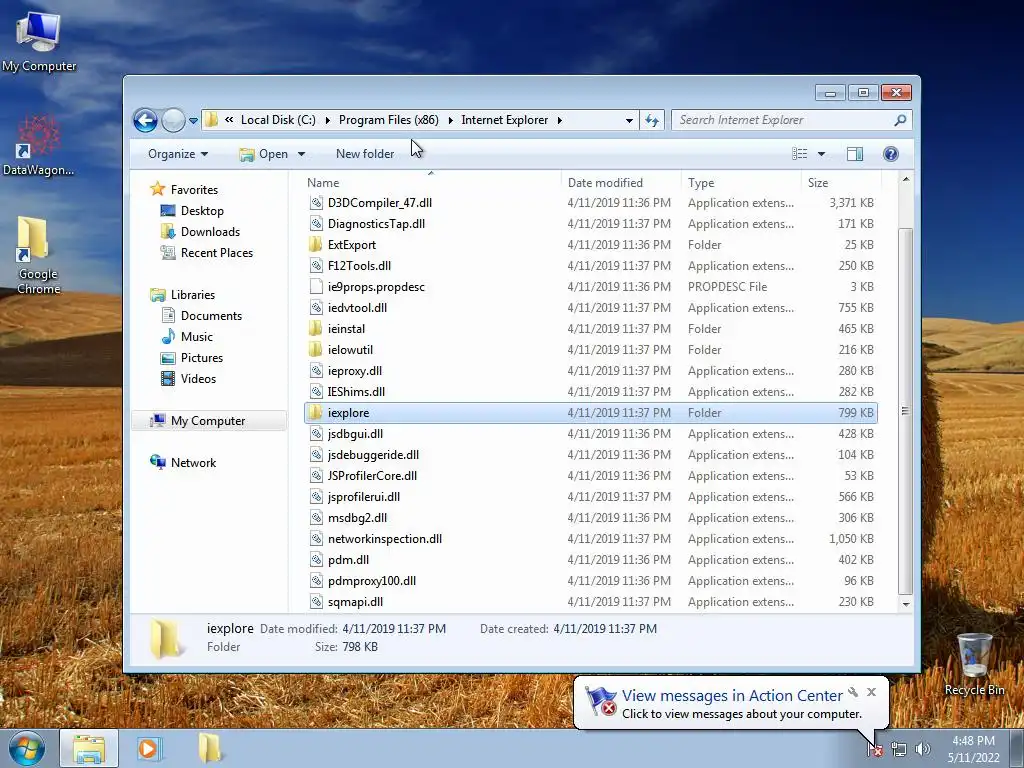Click the Forward navigation arrow button
The width and height of the screenshot is (1024, 768).
coord(173,120)
